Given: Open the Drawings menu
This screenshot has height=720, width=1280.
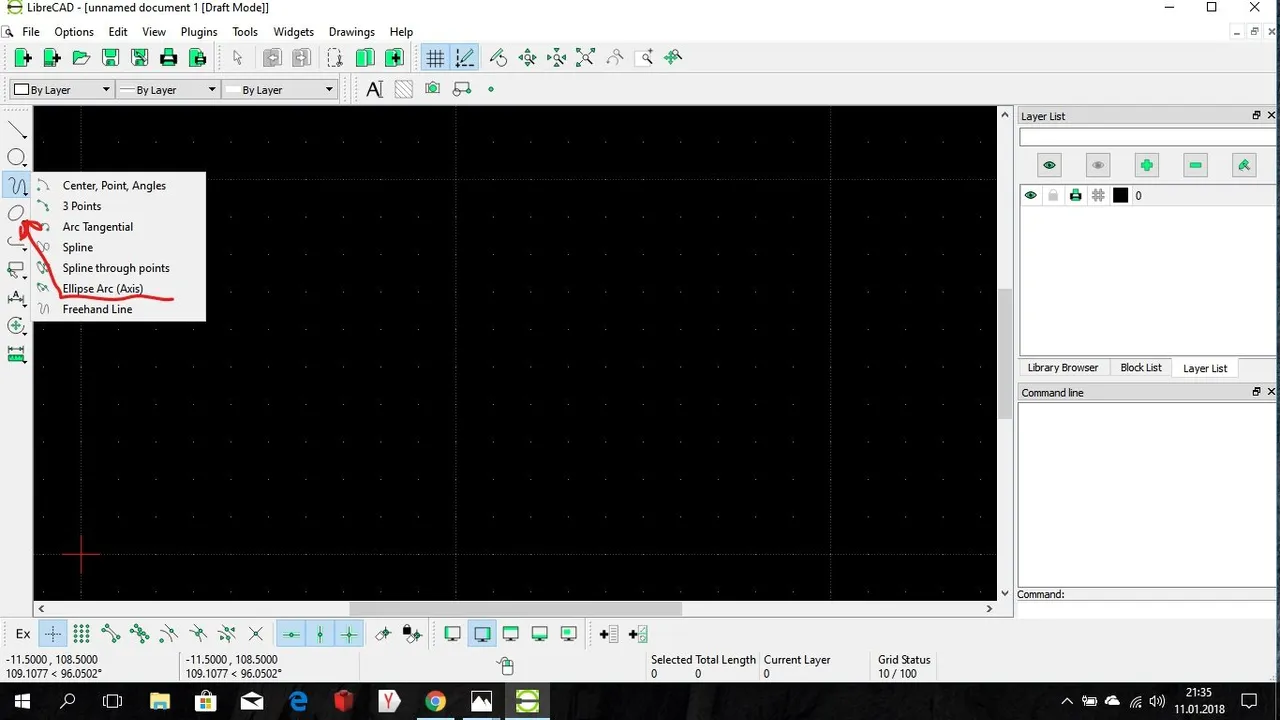Looking at the screenshot, I should point(352,32).
